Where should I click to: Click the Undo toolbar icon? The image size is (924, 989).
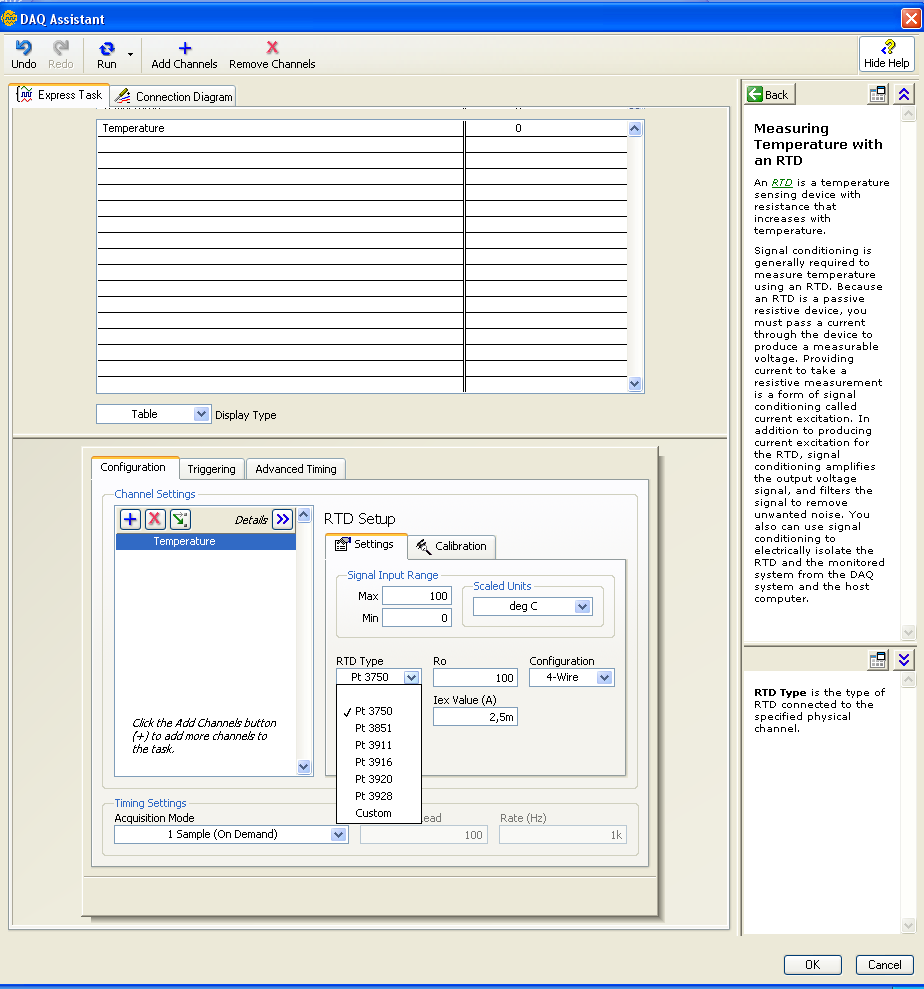[23, 48]
